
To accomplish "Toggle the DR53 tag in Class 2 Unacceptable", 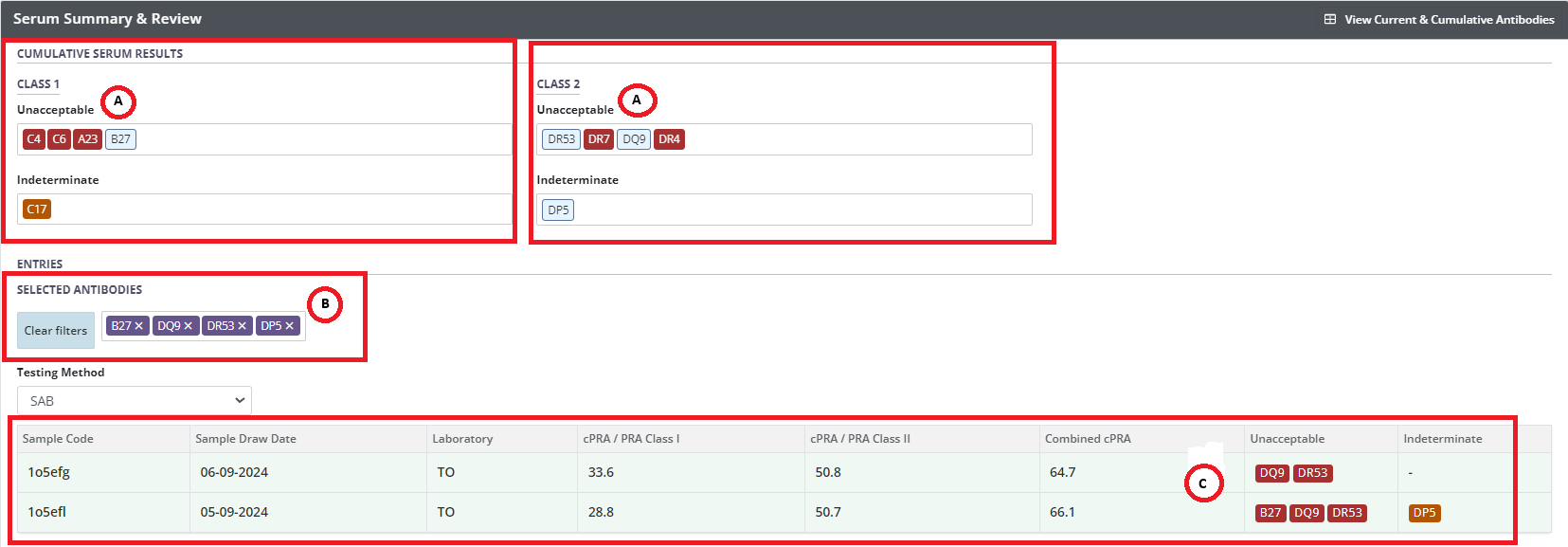I will 561,139.
